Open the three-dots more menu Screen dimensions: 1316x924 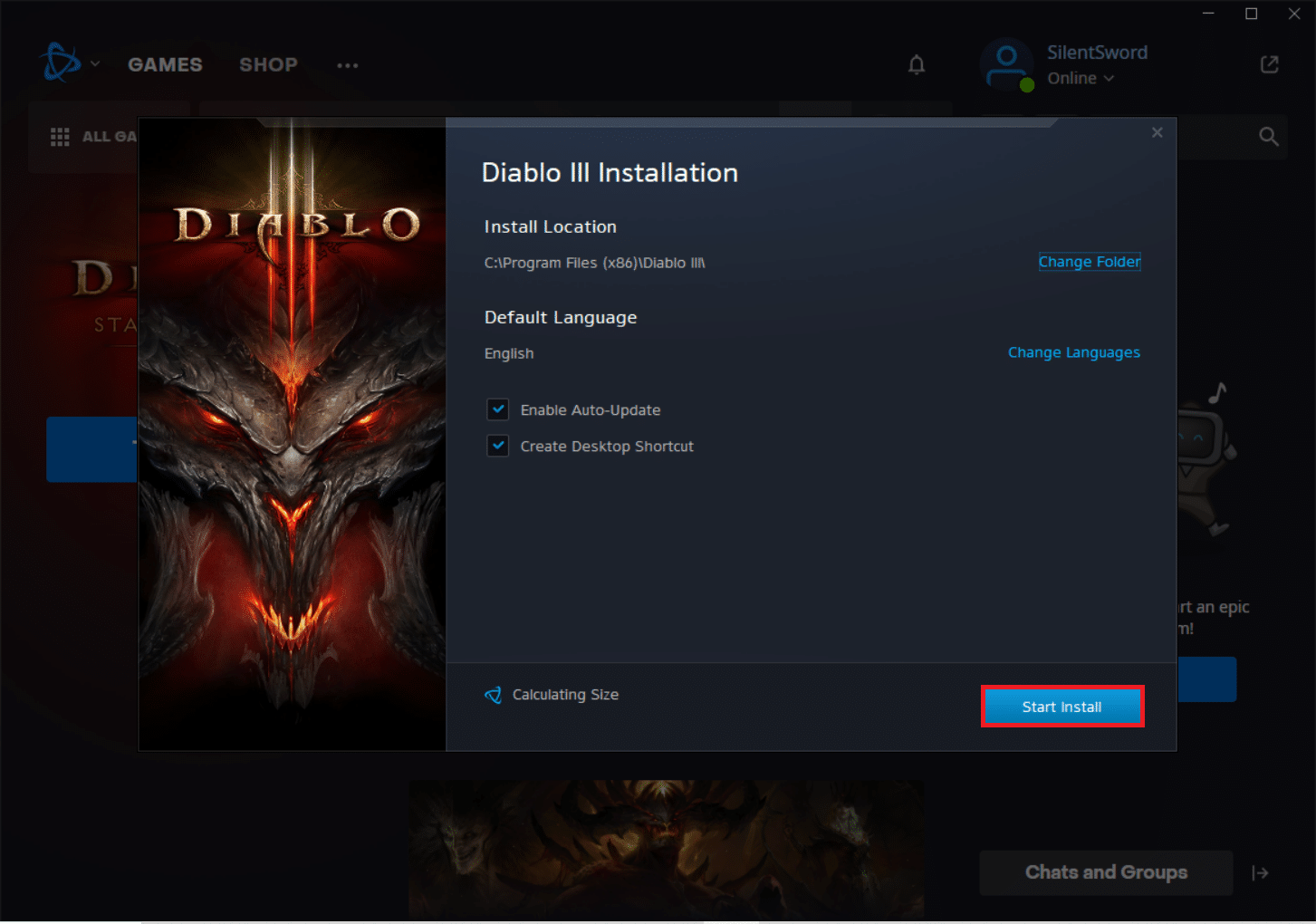(348, 65)
